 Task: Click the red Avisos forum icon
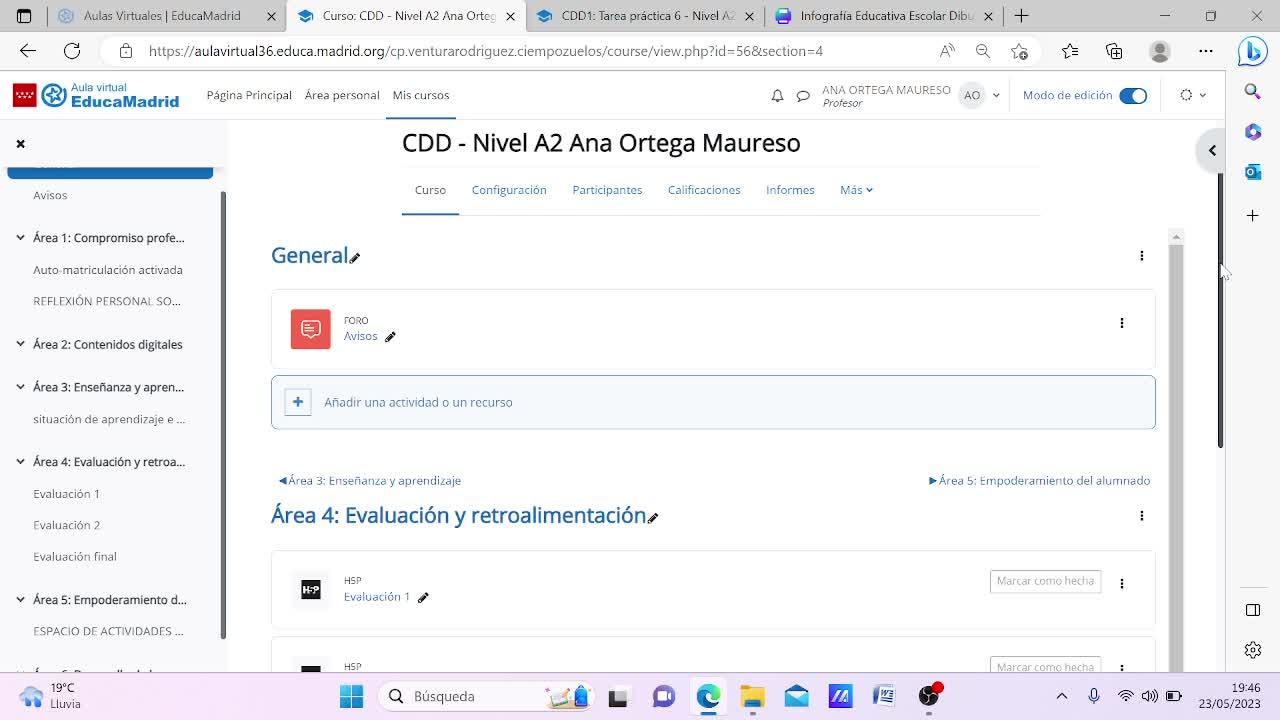click(310, 329)
